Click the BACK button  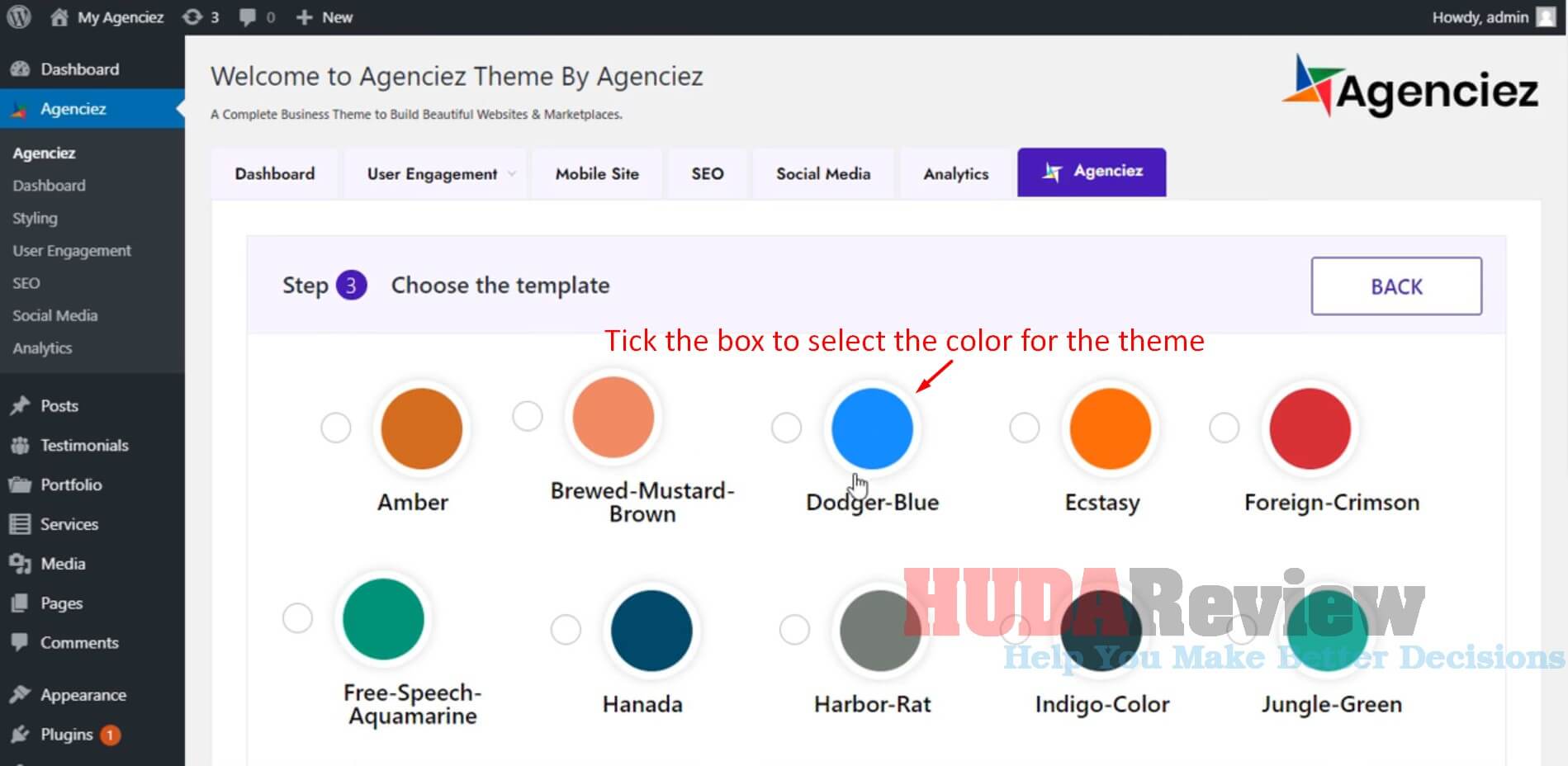tap(1396, 286)
